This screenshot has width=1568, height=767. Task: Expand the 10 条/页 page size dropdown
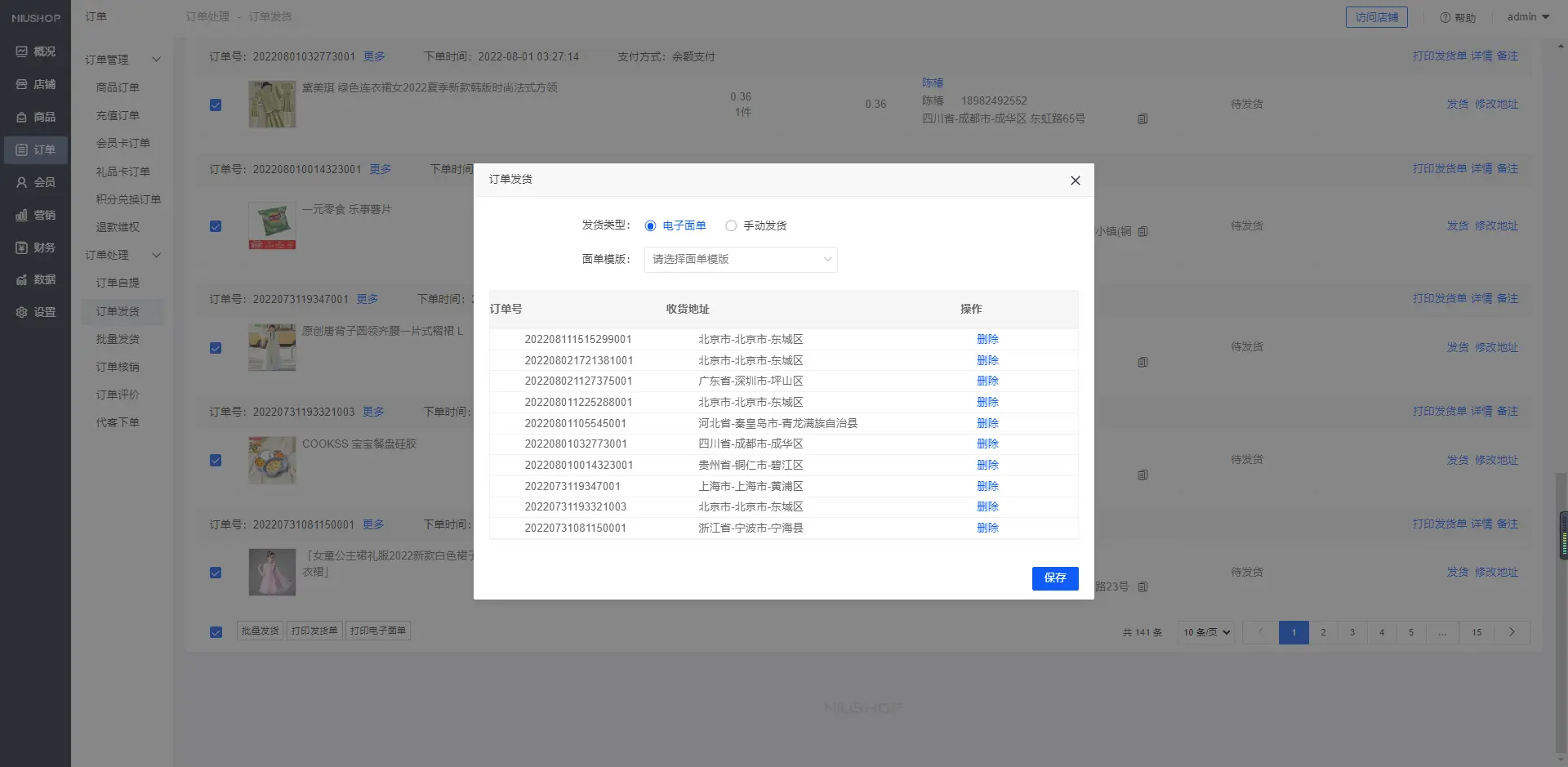pos(1206,632)
